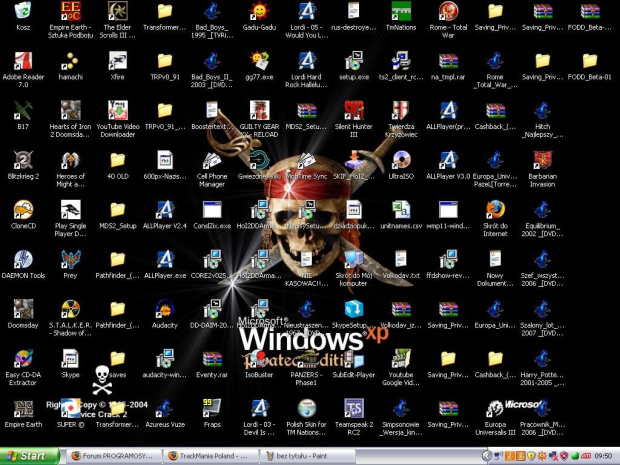620x465 pixels.
Task: Expand hidden system tray icons arrow
Action: coord(487,456)
